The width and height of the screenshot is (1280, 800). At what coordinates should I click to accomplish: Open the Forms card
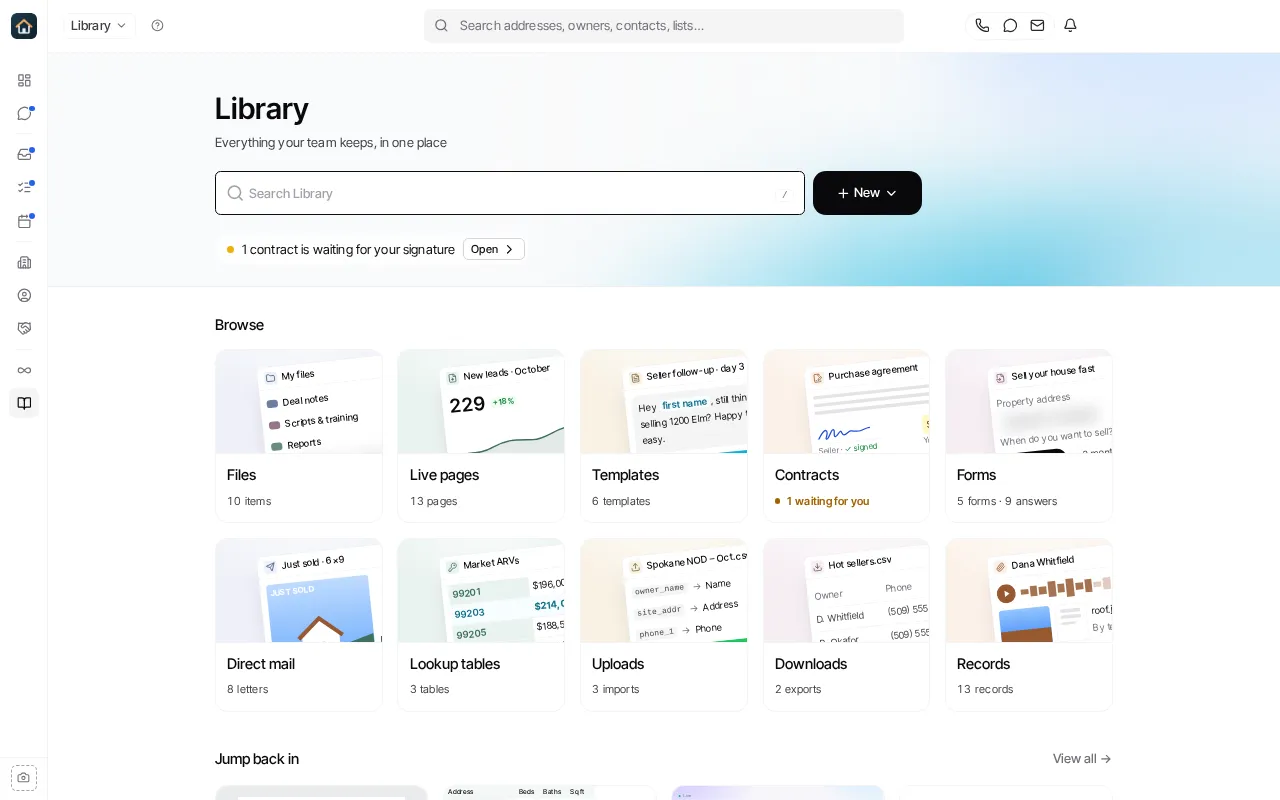pos(1029,436)
